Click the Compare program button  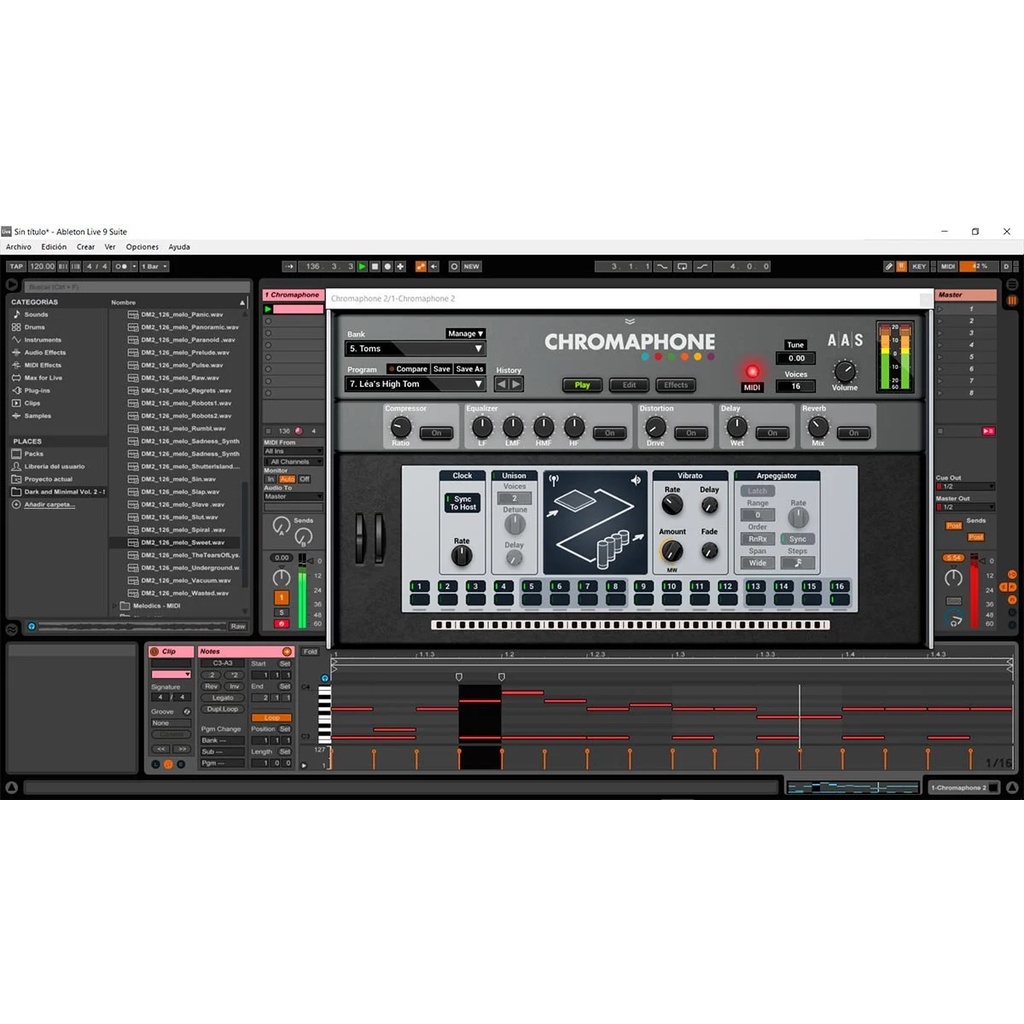click(408, 369)
